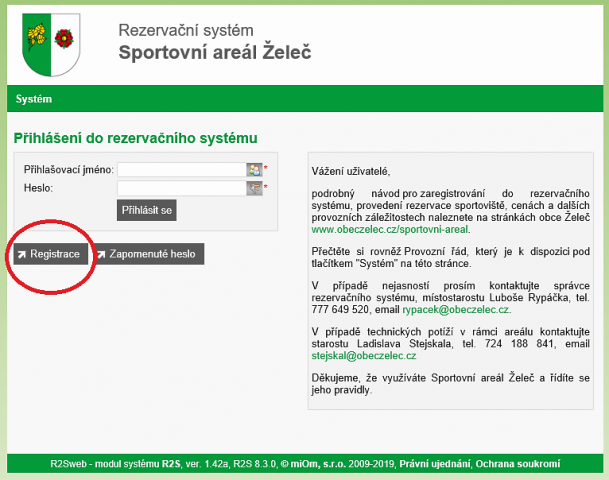
Task: Click the user icon beside the username field
Action: 254,169
